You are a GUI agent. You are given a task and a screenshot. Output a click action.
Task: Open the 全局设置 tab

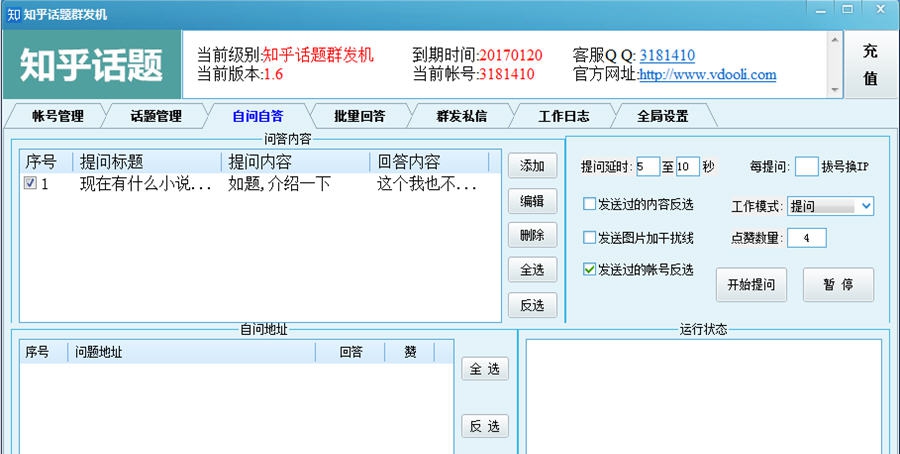662,116
